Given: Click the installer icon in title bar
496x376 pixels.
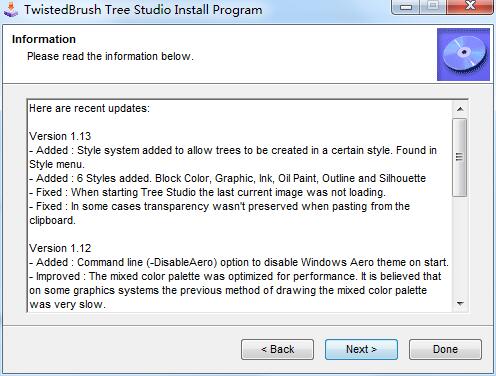Looking at the screenshot, I should (x=11, y=9).
